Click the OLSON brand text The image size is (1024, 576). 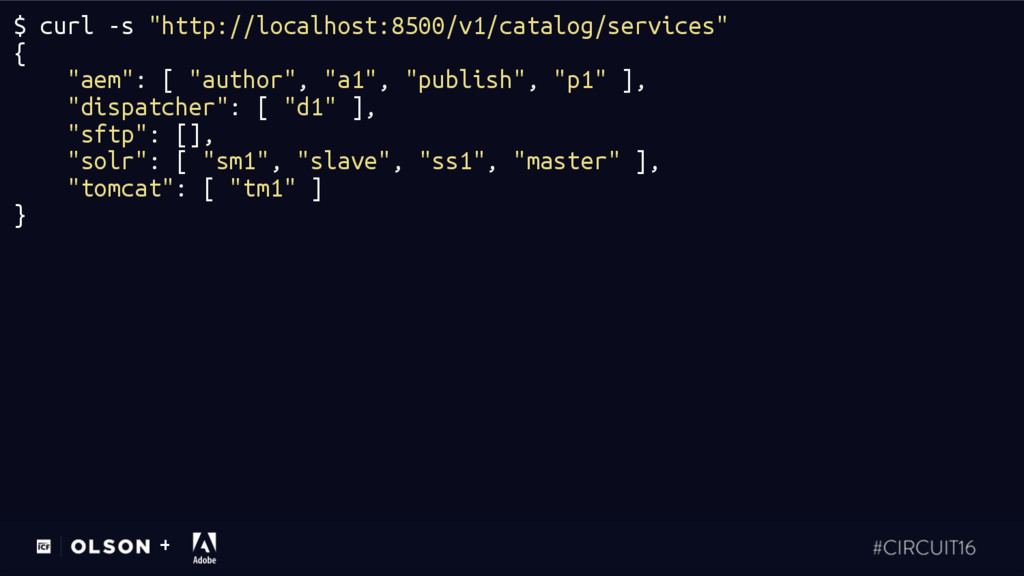point(110,547)
